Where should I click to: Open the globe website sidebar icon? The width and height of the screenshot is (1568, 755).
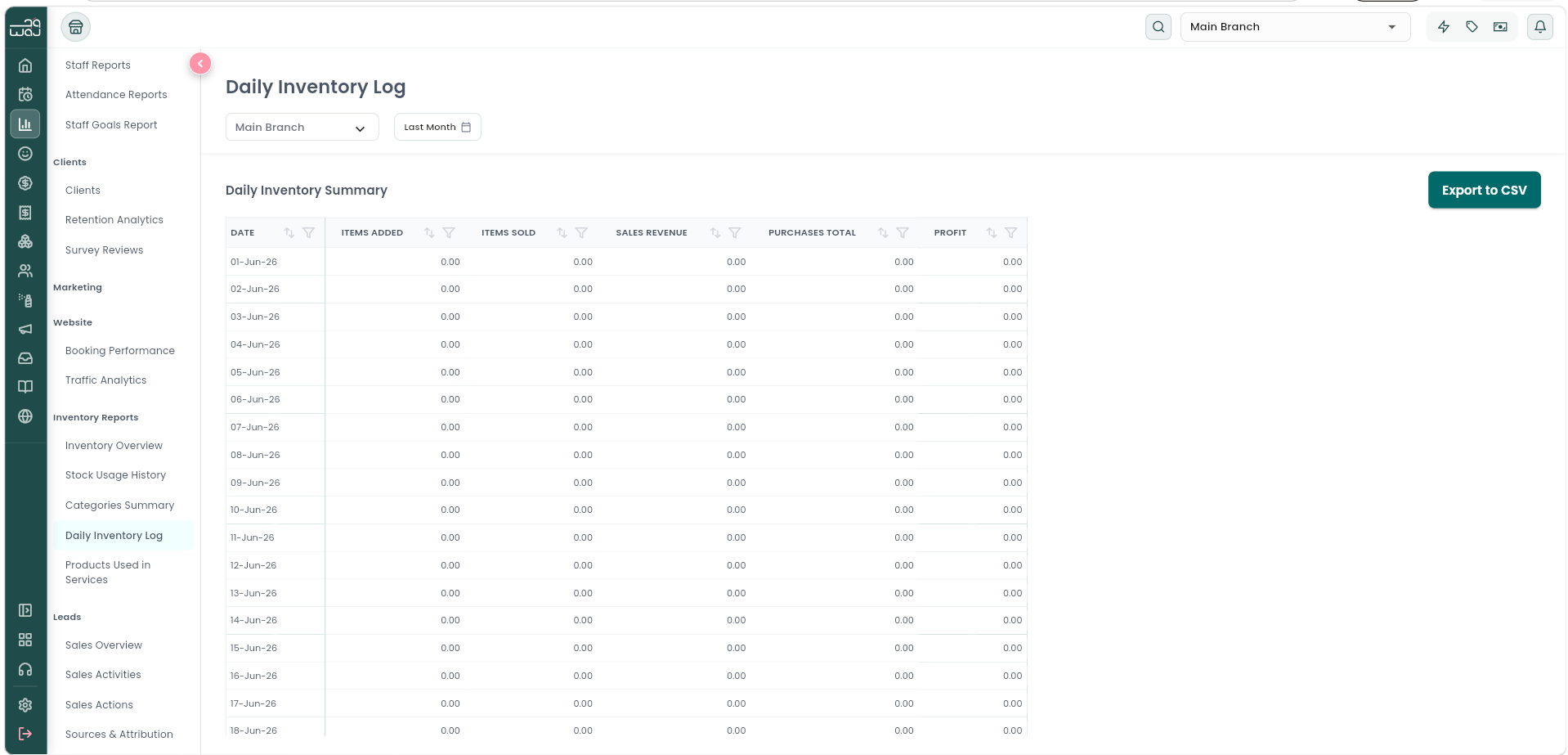click(x=25, y=416)
